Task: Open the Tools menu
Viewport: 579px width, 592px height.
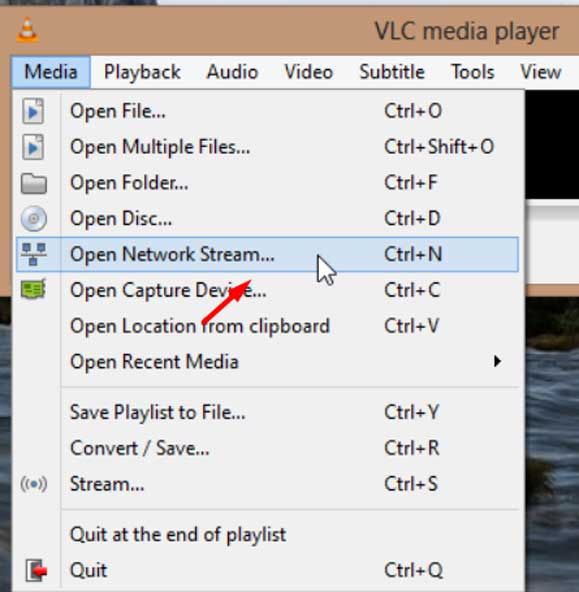Action: 473,72
